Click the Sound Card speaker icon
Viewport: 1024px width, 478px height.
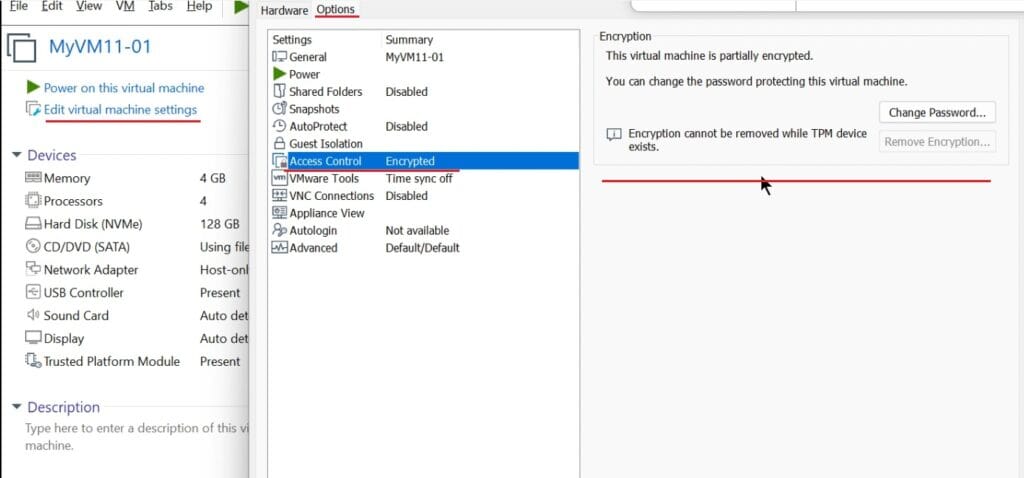click(33, 315)
